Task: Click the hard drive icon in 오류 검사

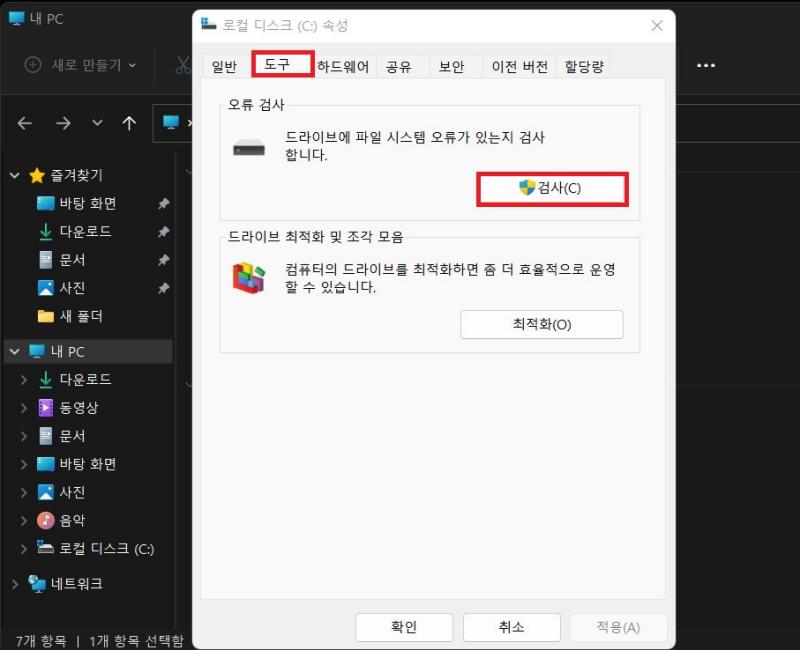Action: click(x=249, y=148)
